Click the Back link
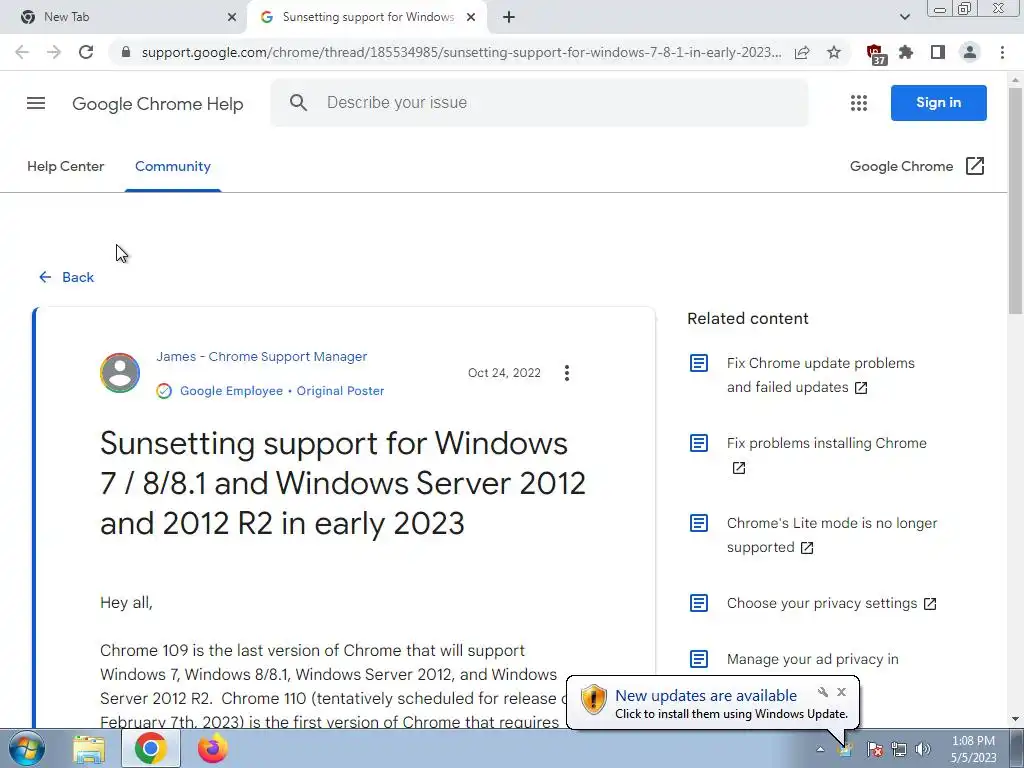 click(x=67, y=278)
